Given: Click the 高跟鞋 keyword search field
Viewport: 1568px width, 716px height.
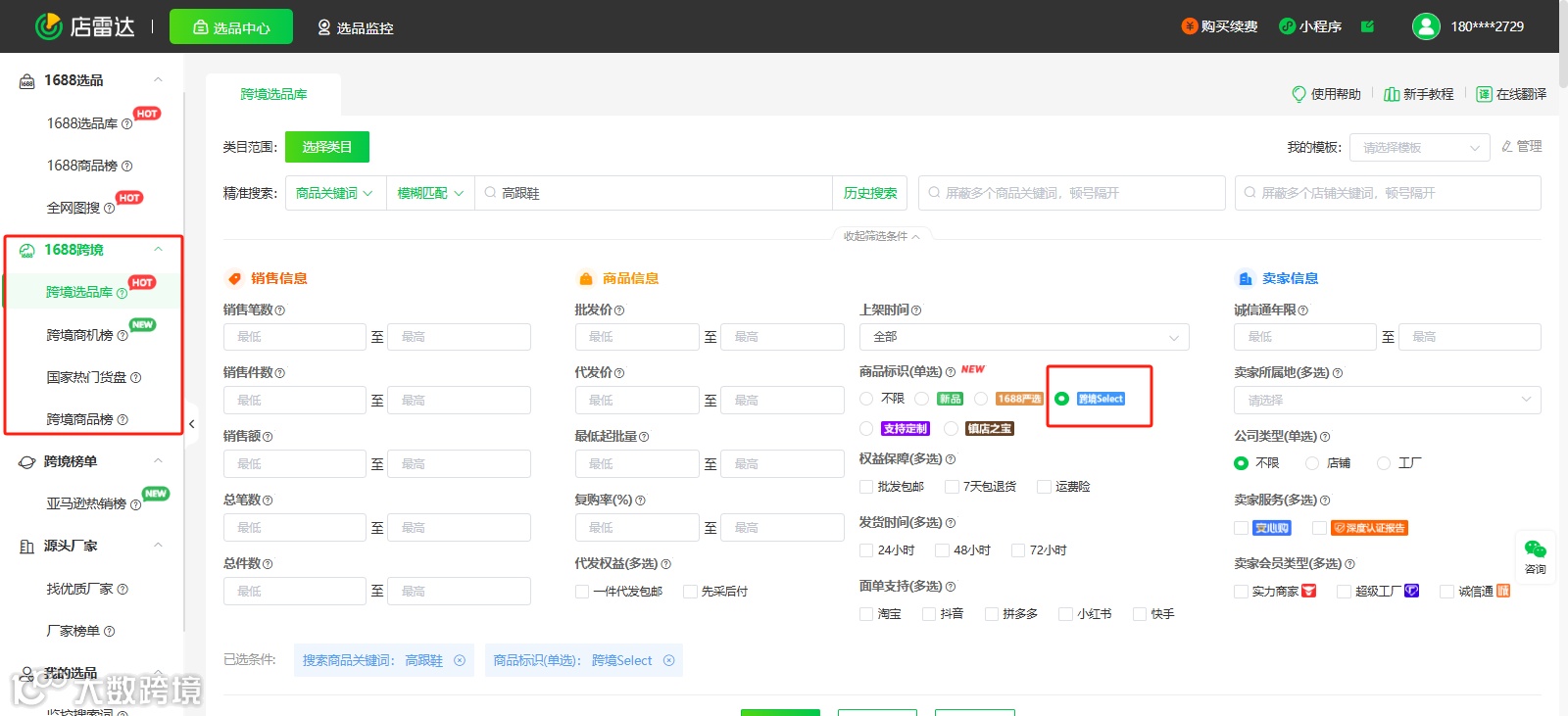Looking at the screenshot, I should click(x=654, y=193).
